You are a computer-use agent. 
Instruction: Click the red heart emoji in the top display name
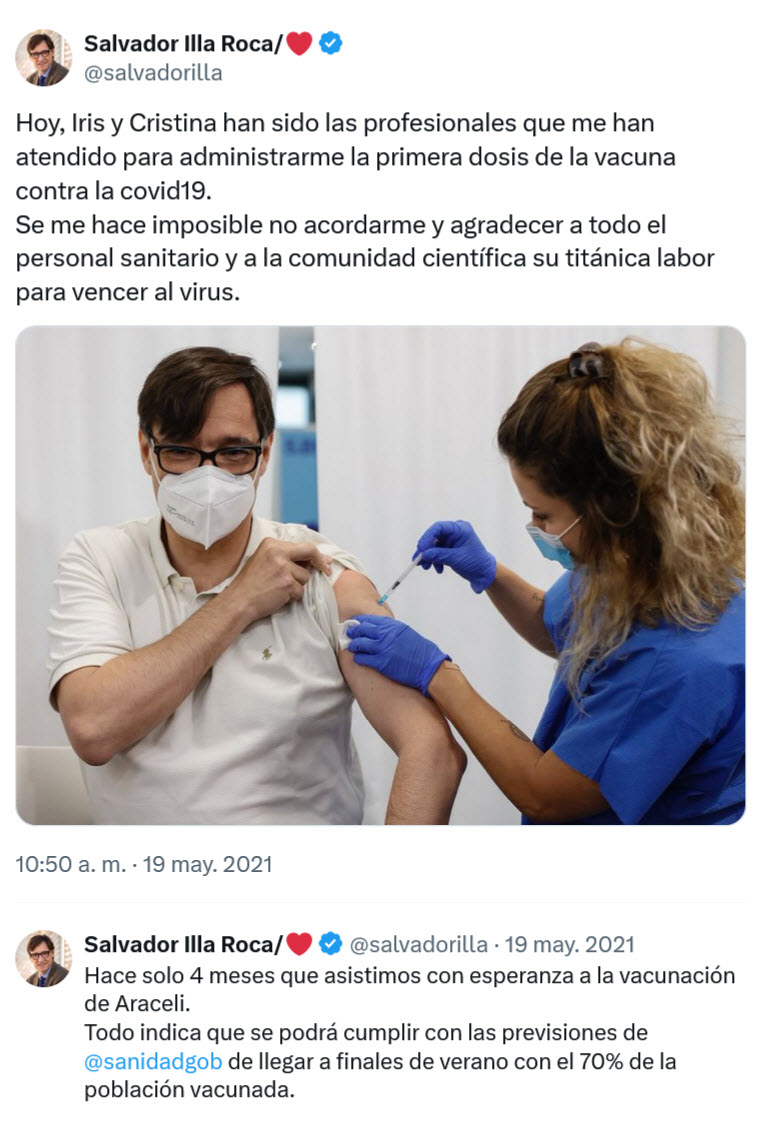pos(299,44)
